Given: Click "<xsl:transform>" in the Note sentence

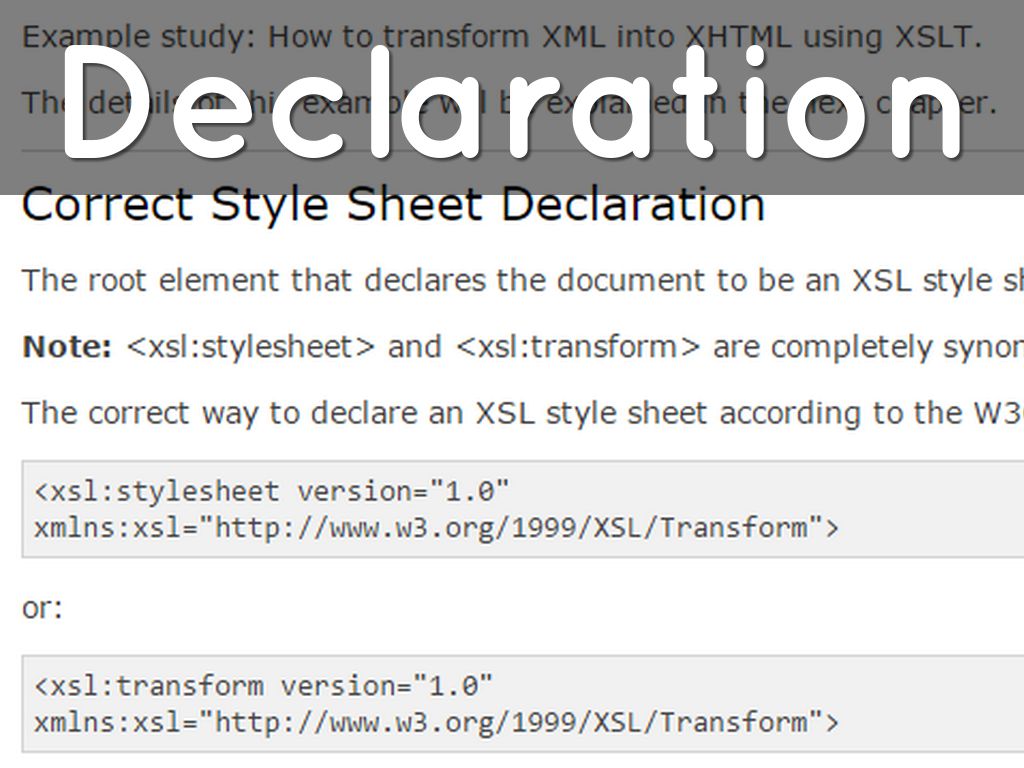Looking at the screenshot, I should (x=579, y=347).
